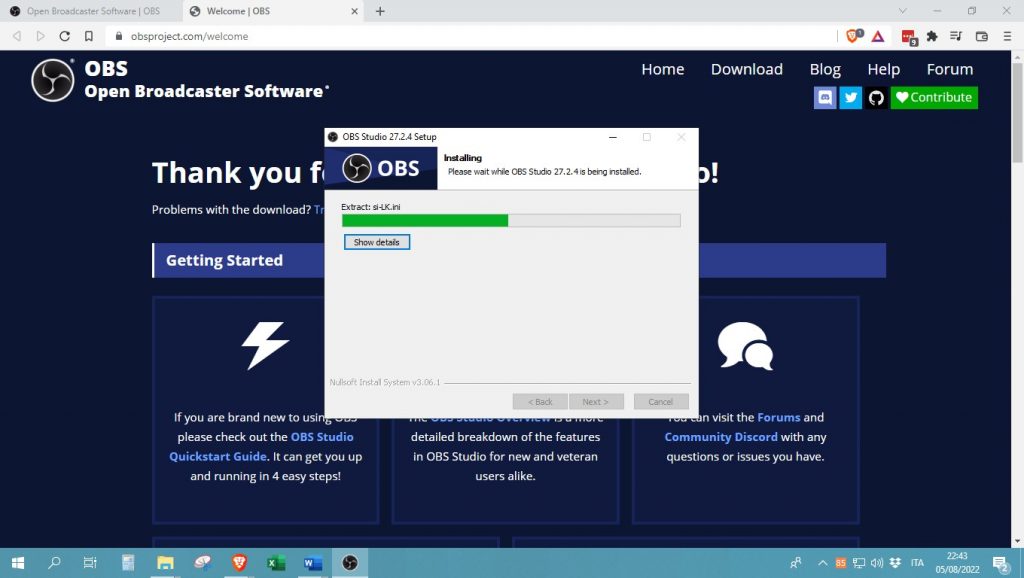Expand the hidden system tray icons chevron
This screenshot has height=578, width=1024.
click(823, 563)
